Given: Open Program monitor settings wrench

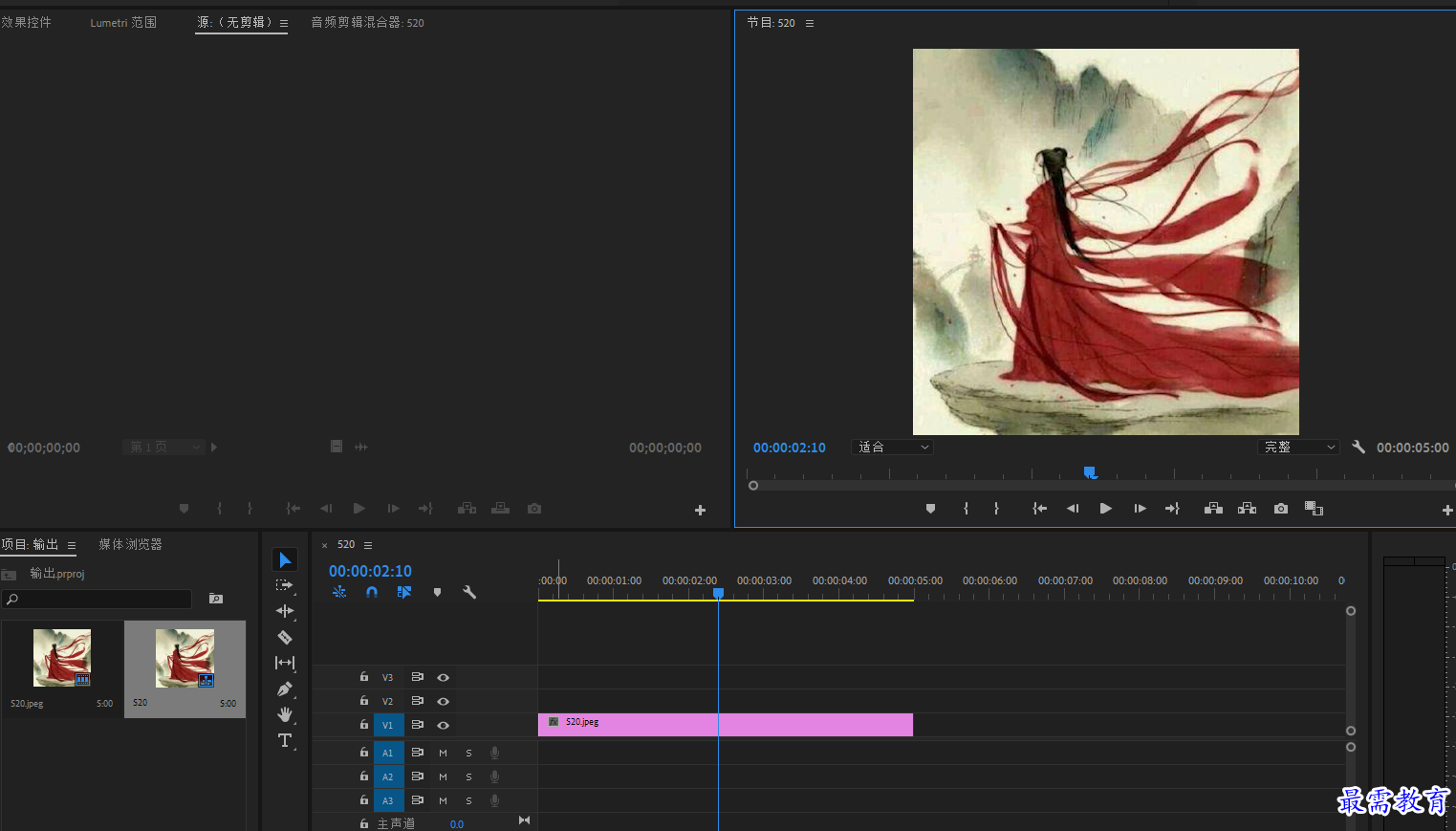Looking at the screenshot, I should [1358, 447].
